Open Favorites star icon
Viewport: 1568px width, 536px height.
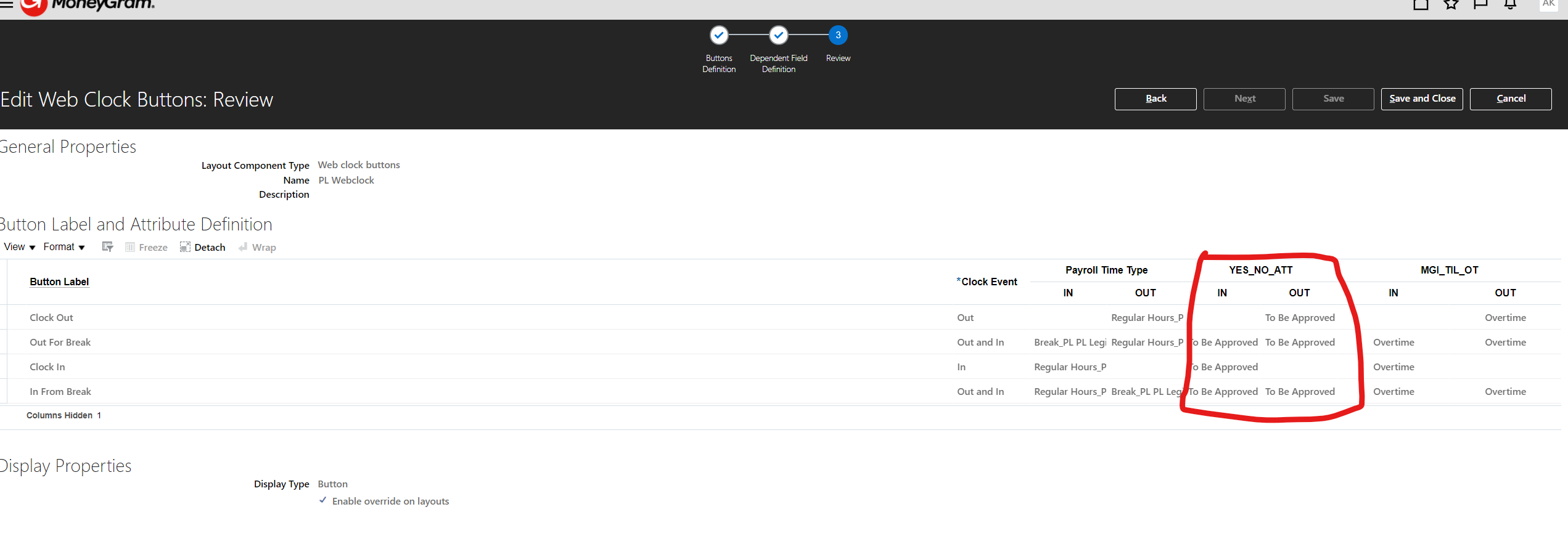[x=1451, y=5]
